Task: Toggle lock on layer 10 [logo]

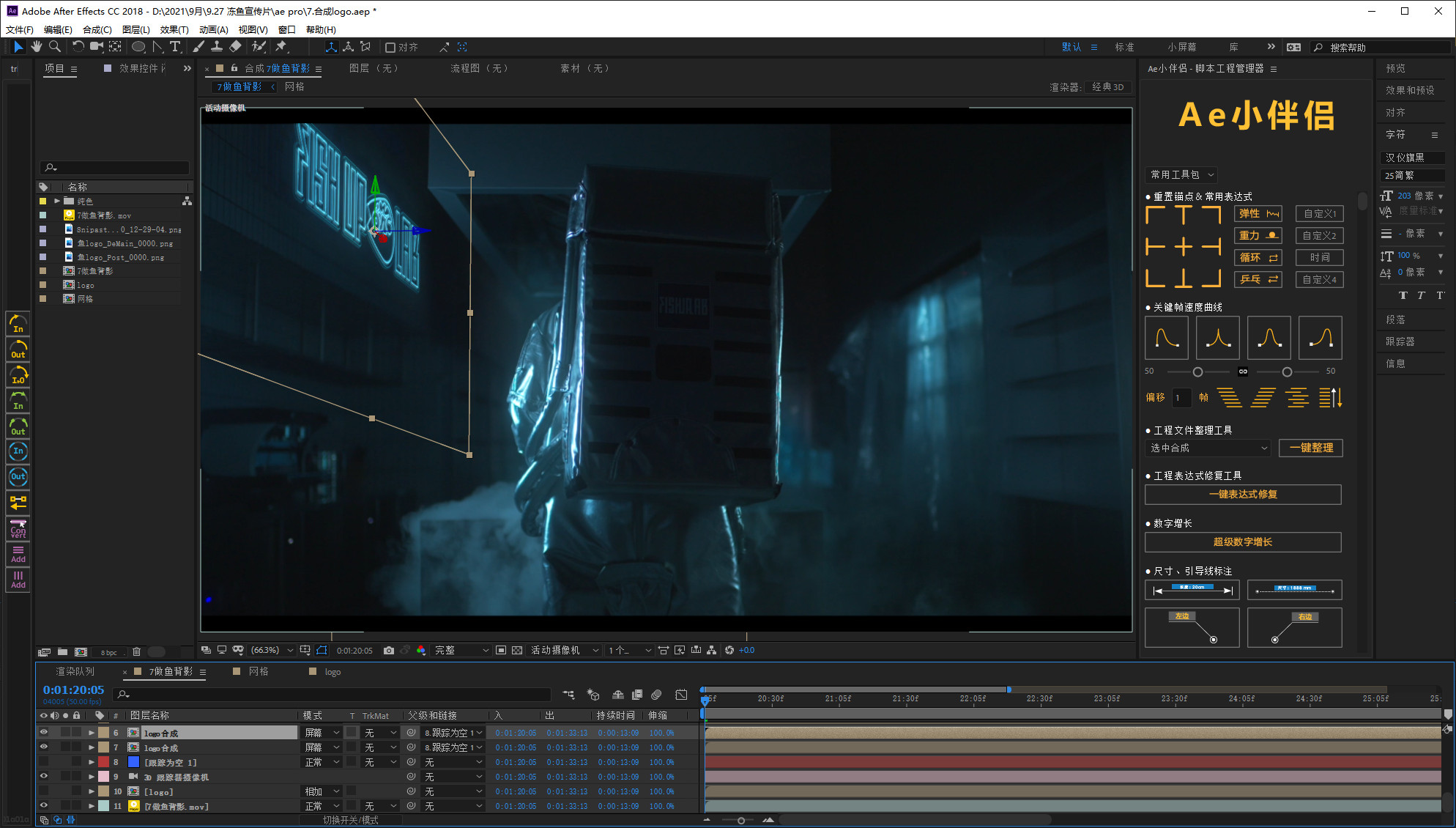Action: click(76, 791)
